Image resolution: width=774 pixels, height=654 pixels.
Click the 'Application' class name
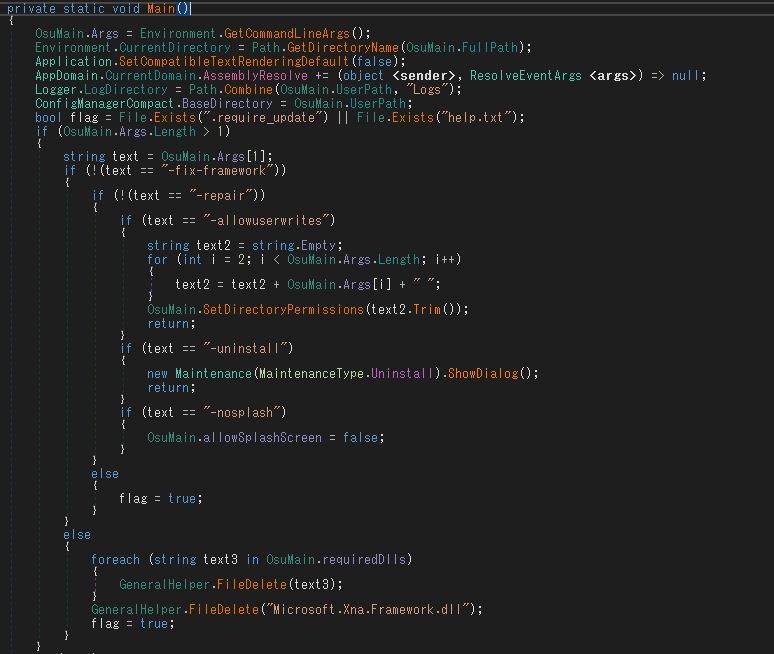pyautogui.click(x=74, y=62)
